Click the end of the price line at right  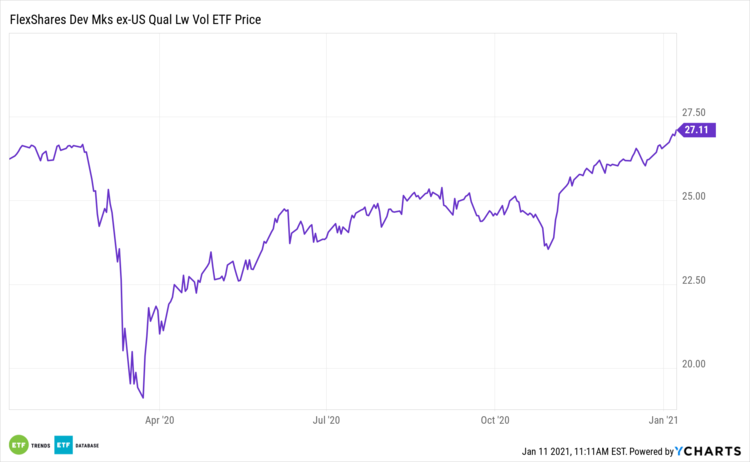(676, 130)
